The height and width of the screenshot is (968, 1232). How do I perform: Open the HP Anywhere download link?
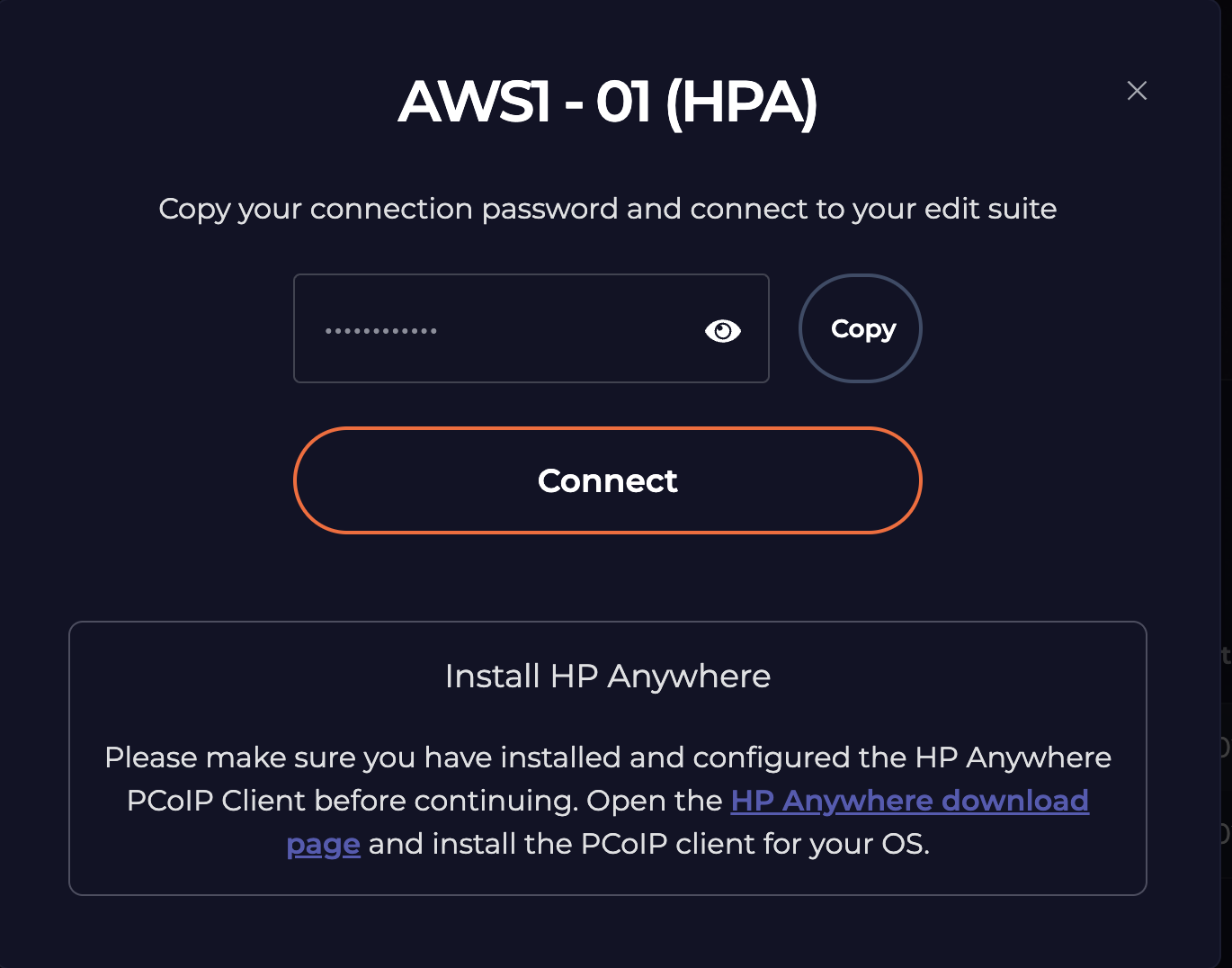[909, 801]
